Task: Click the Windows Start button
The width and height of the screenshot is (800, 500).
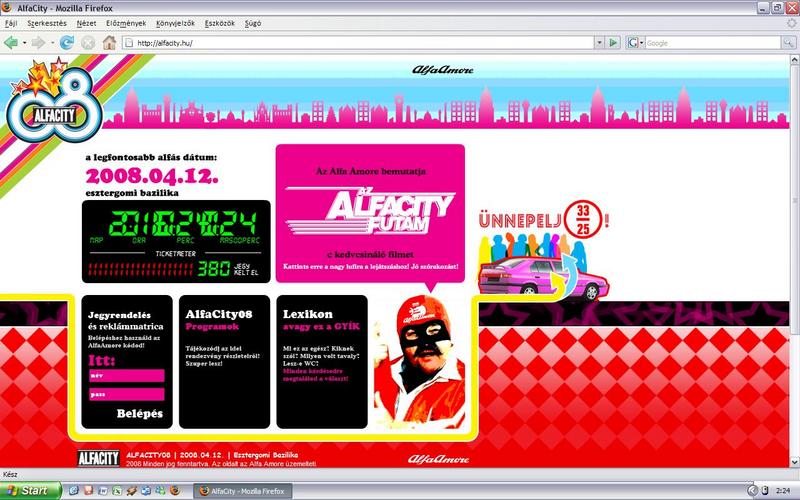Action: (x=31, y=491)
